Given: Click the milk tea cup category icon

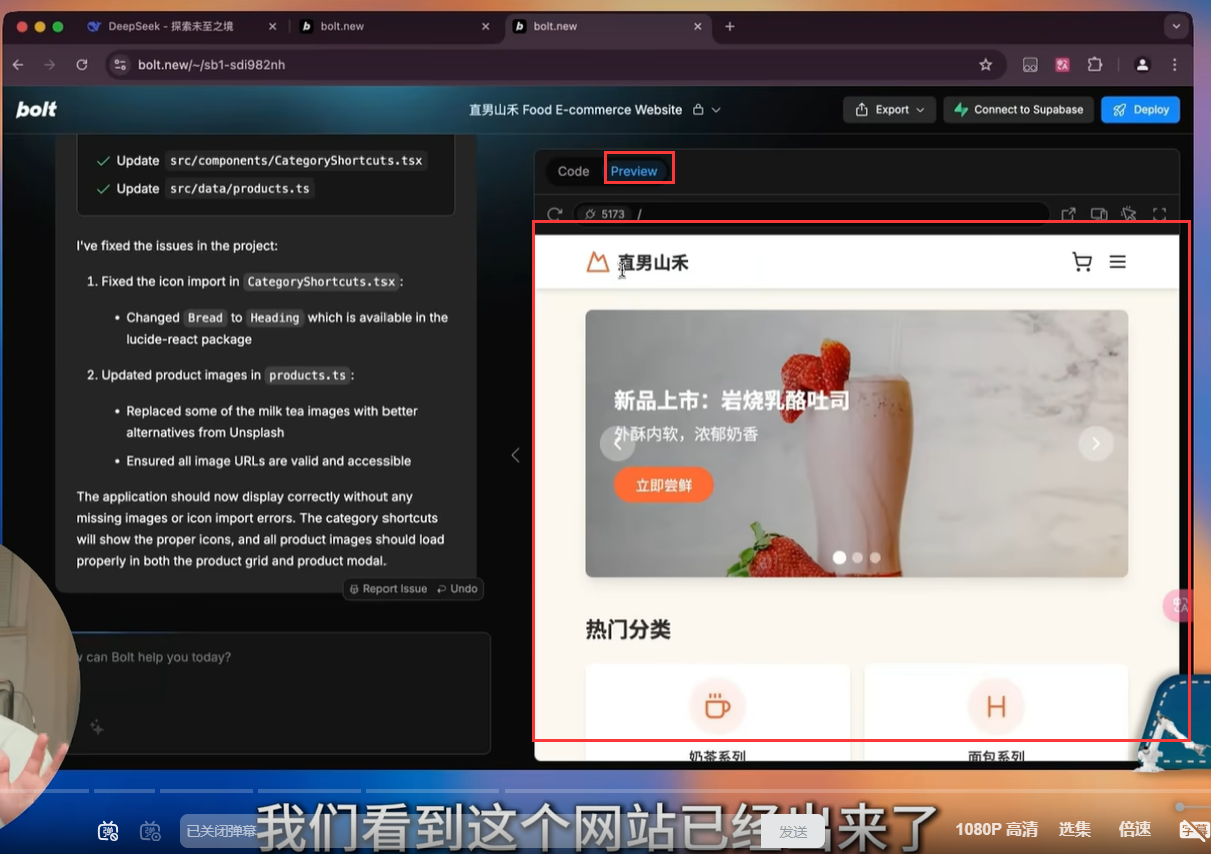Looking at the screenshot, I should click(x=717, y=706).
